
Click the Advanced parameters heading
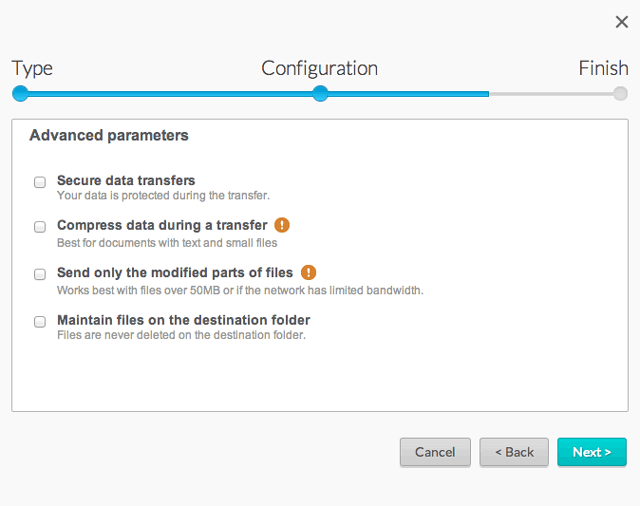tap(109, 135)
